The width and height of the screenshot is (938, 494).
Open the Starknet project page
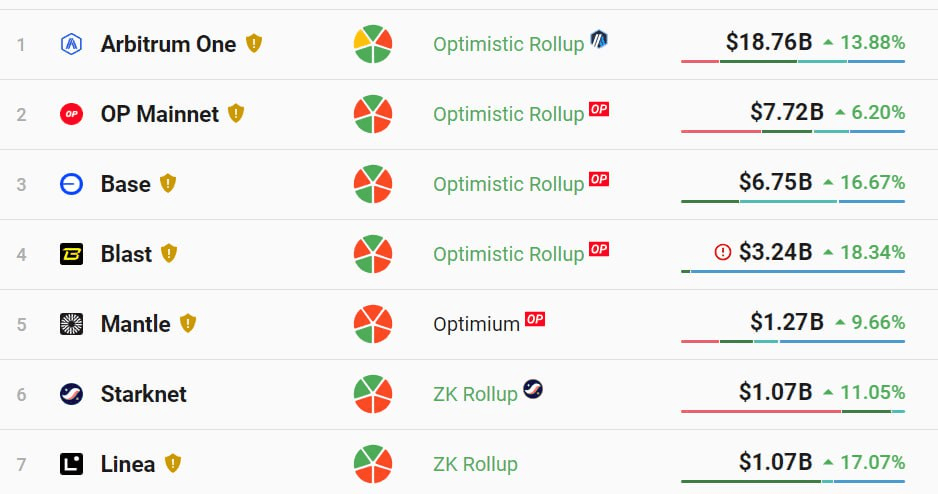tap(143, 394)
